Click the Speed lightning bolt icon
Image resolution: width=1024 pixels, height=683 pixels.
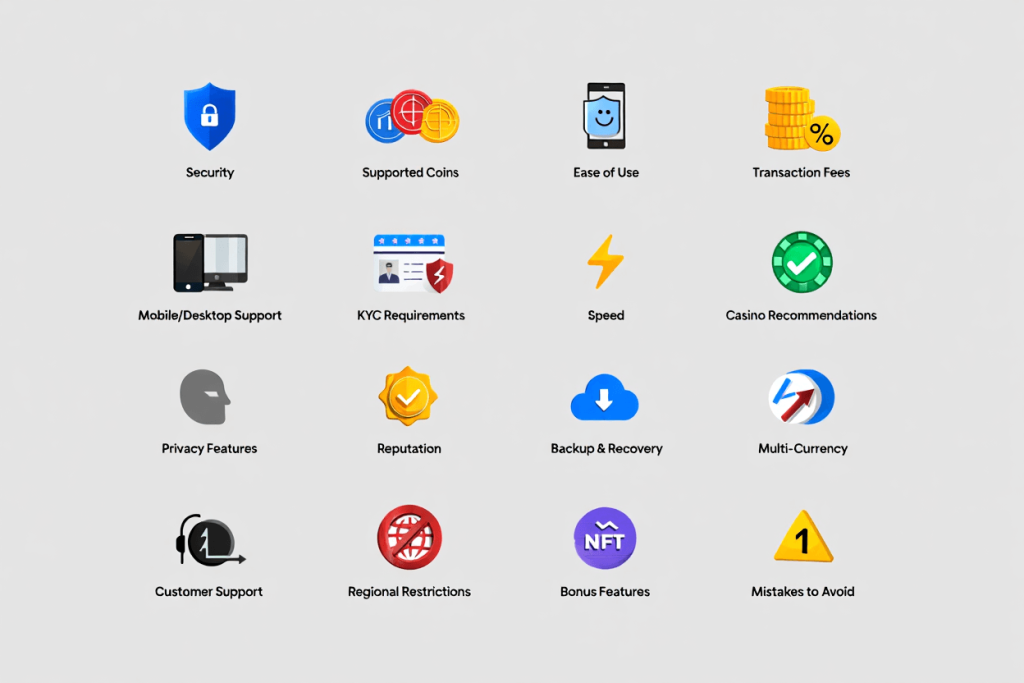[605, 261]
